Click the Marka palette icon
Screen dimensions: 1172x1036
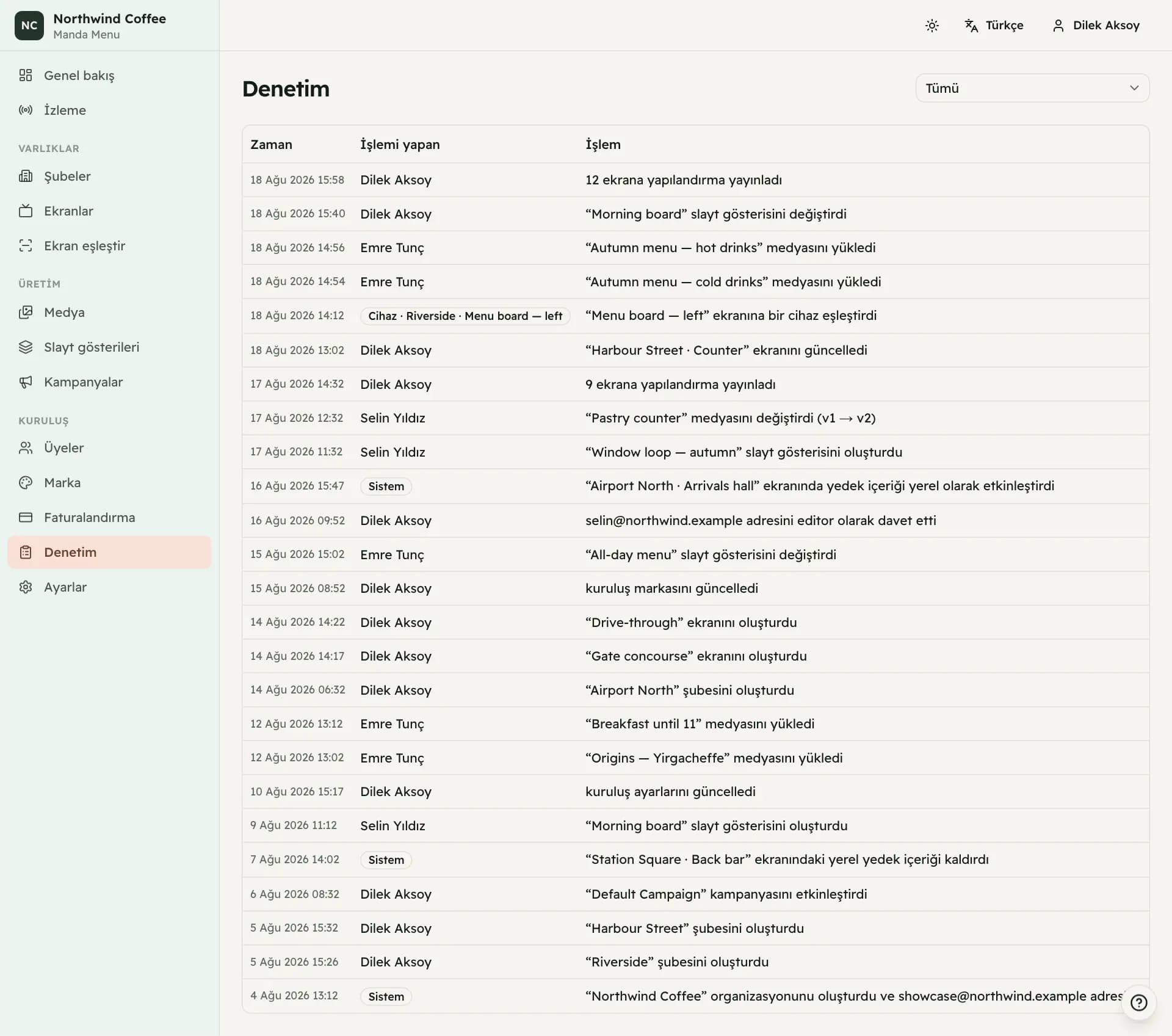26,482
